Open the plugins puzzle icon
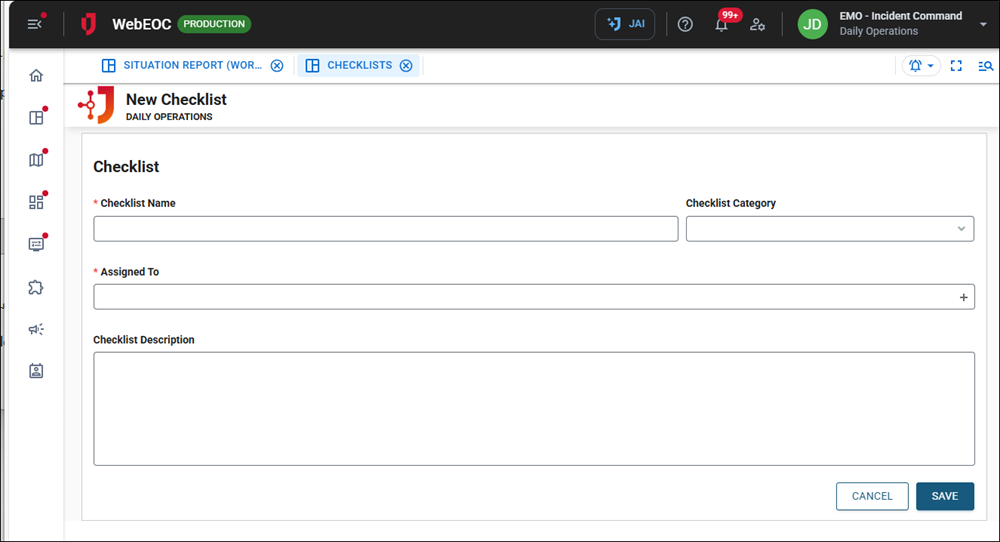 [x=37, y=287]
